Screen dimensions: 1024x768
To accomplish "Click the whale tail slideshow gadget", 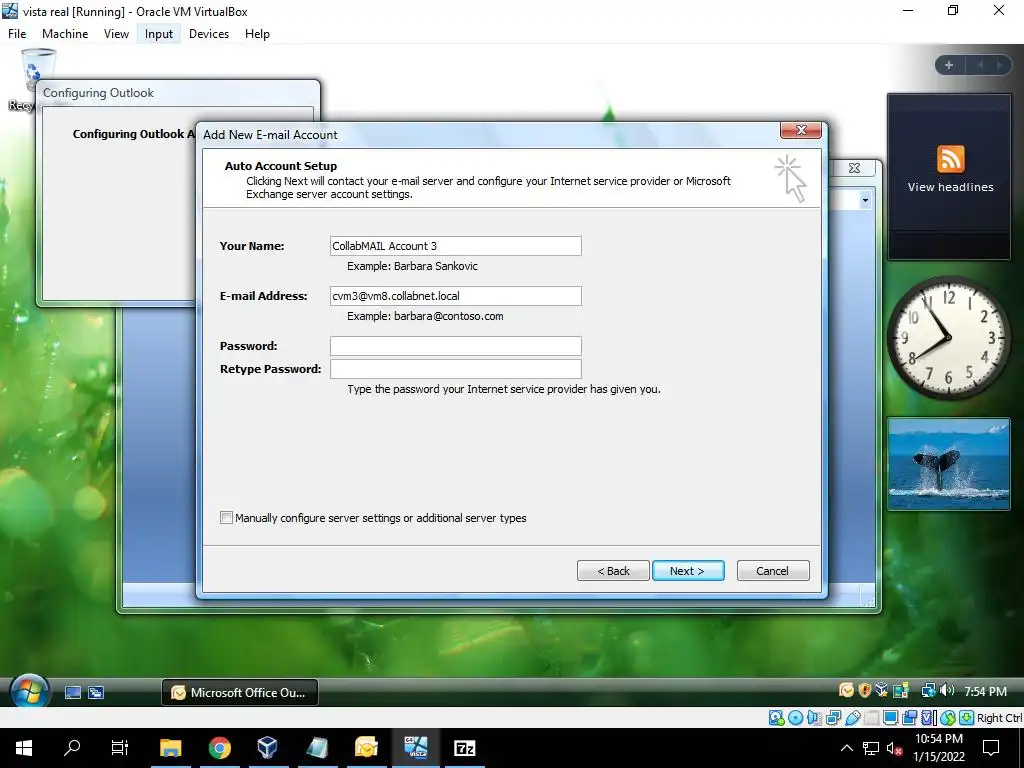I will point(949,464).
